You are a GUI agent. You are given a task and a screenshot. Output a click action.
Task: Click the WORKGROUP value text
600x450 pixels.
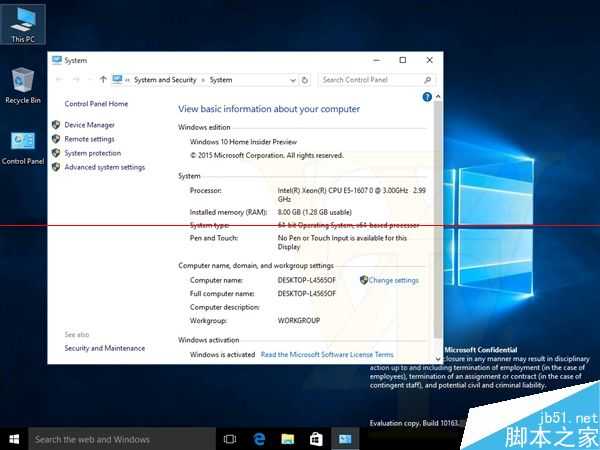pos(299,320)
